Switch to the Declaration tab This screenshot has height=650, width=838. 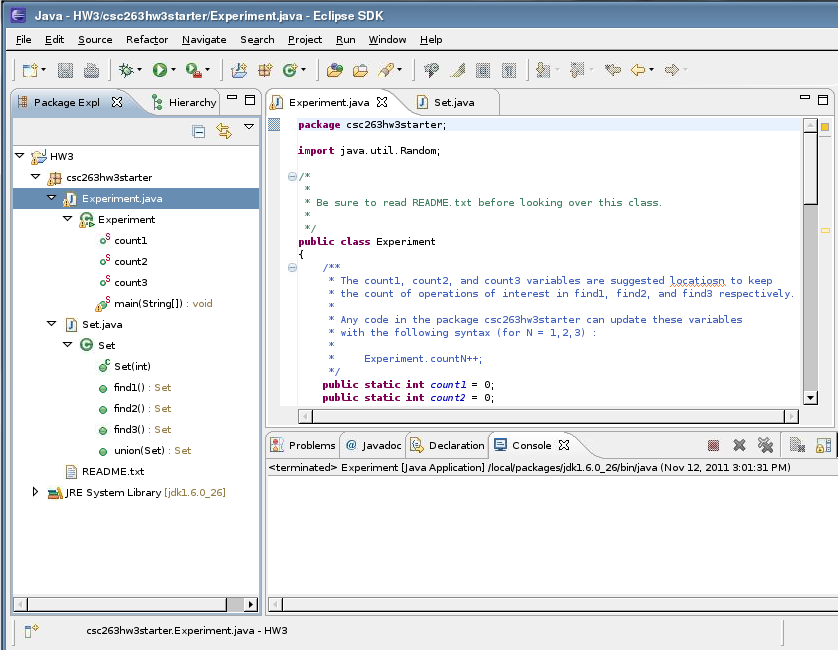pyautogui.click(x=448, y=445)
